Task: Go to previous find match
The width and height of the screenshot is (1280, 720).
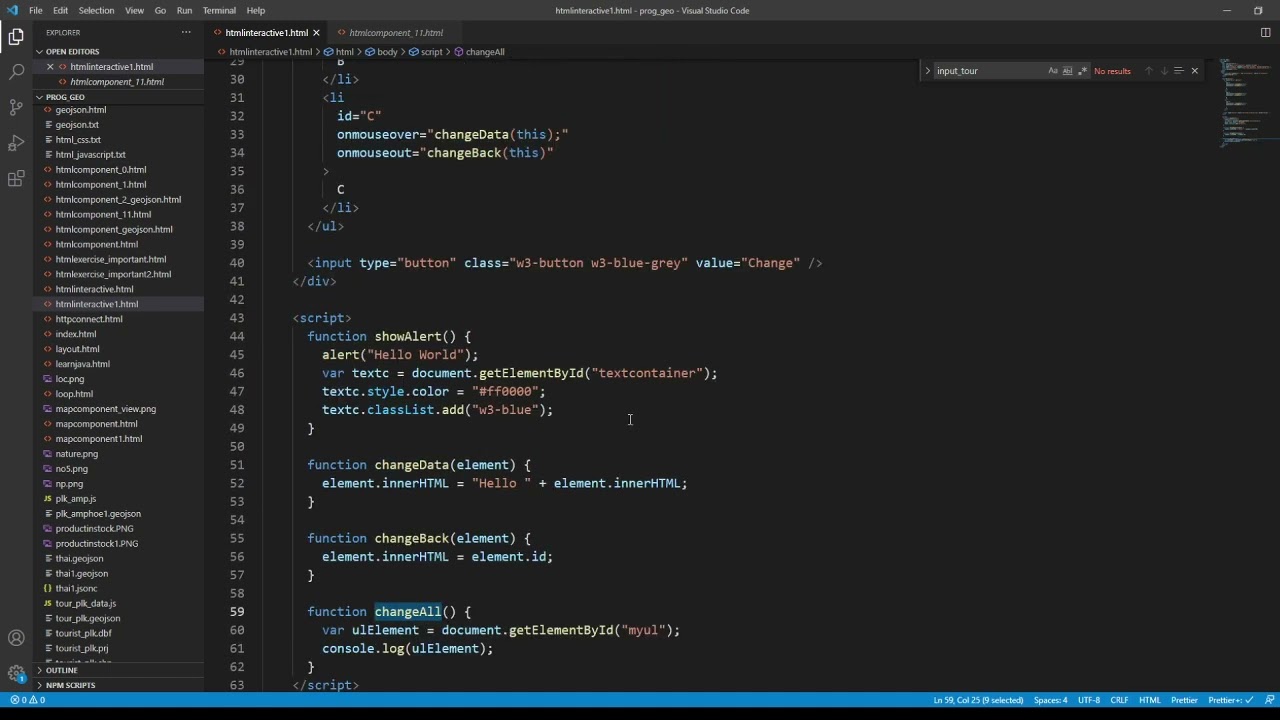Action: (x=1148, y=71)
